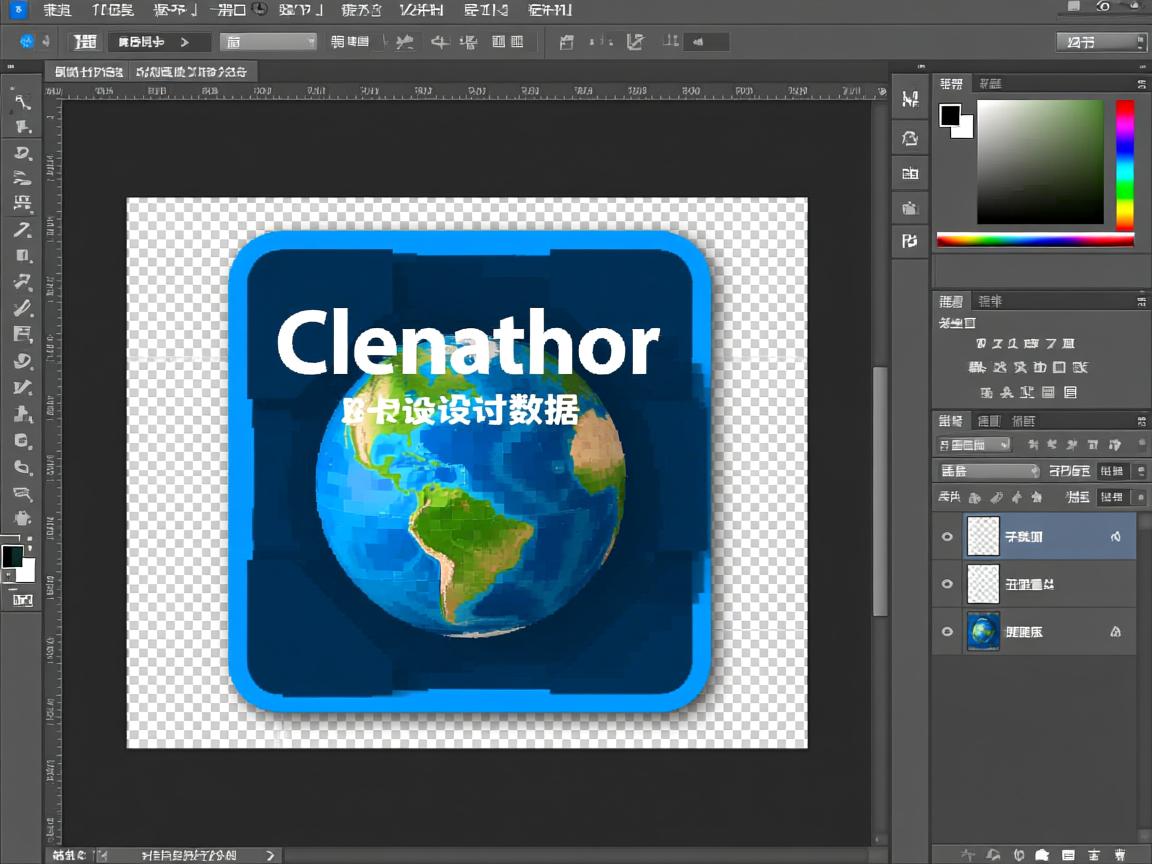This screenshot has height=864, width=1152.
Task: Open the blend mode dropdown in Layers panel
Action: pos(988,471)
